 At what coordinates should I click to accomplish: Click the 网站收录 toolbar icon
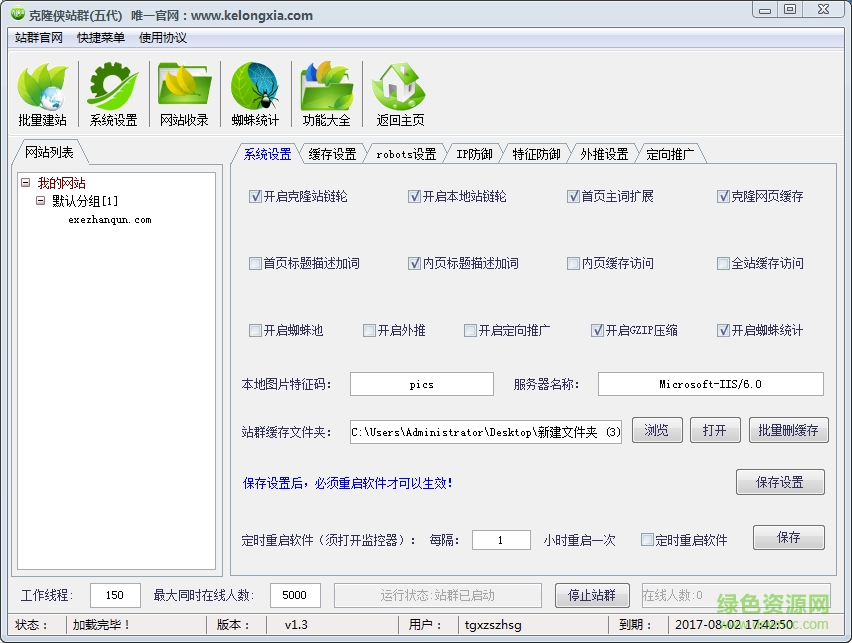click(182, 92)
